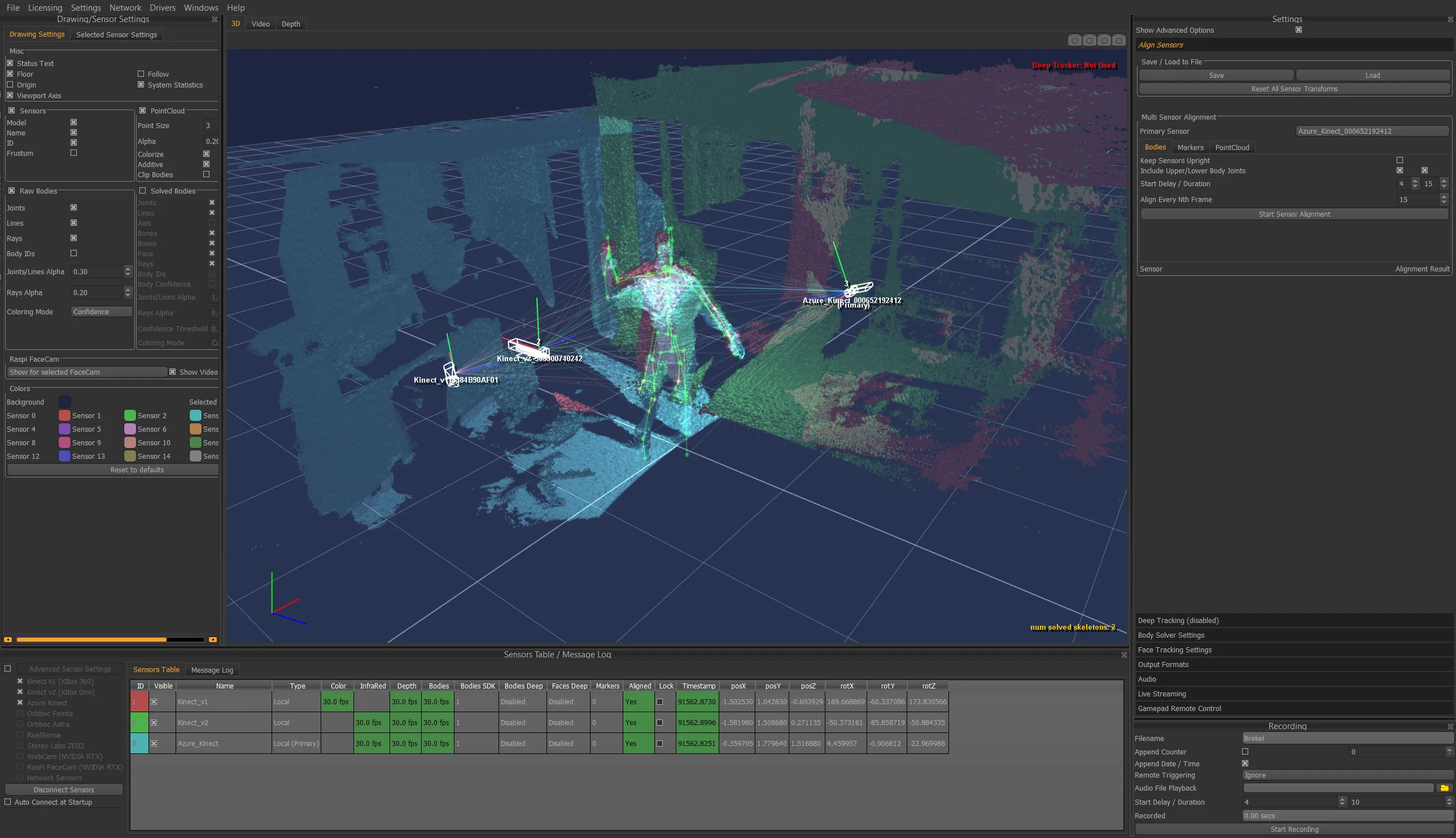This screenshot has width=1456, height=838.
Task: Browse for audio file with yellow folder icon
Action: tap(1444, 788)
